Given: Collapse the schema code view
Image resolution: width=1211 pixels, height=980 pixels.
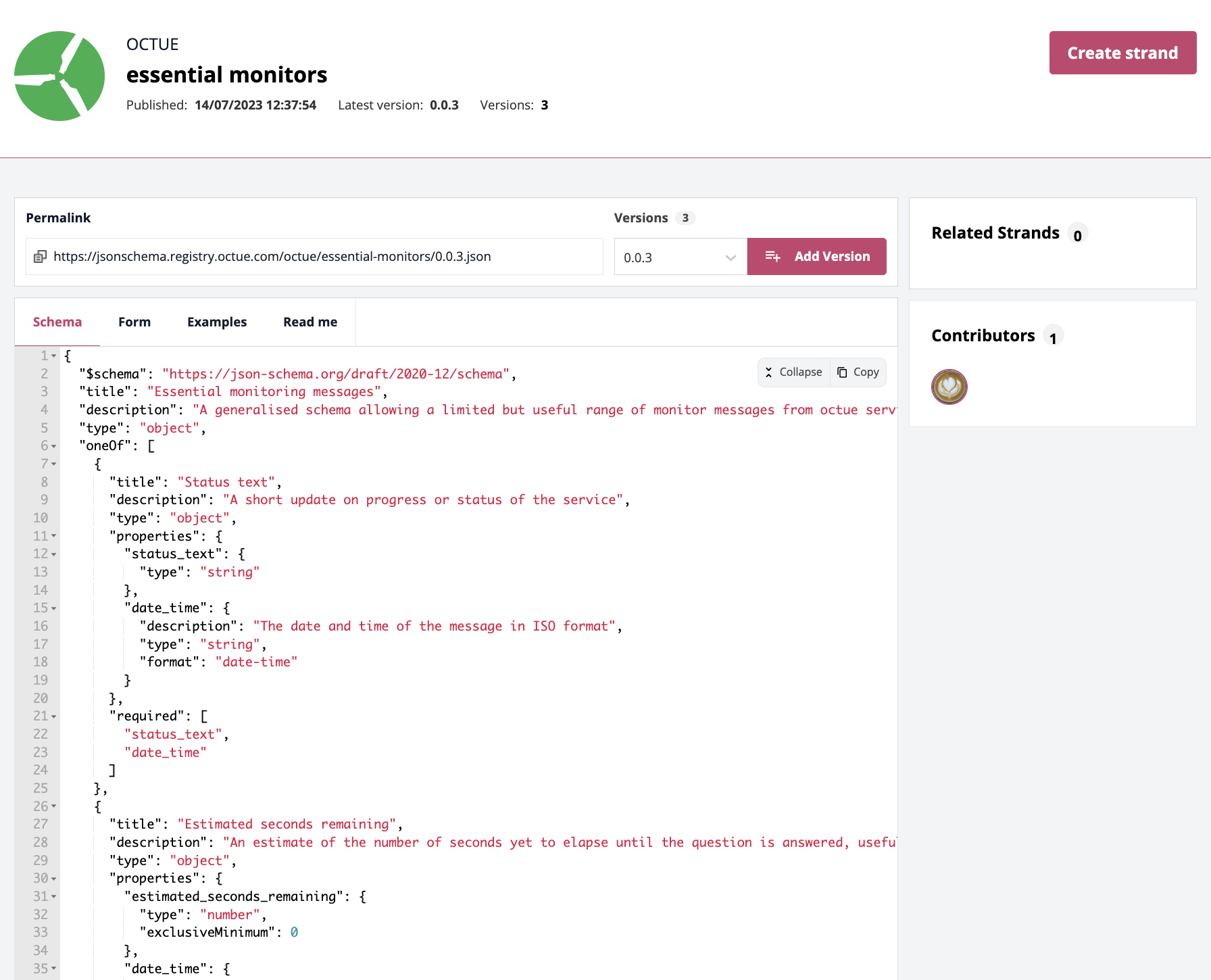Looking at the screenshot, I should coord(794,372).
